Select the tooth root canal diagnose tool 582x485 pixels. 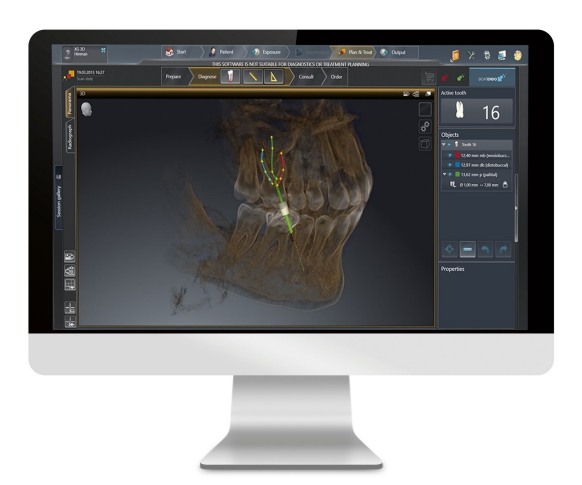point(230,77)
